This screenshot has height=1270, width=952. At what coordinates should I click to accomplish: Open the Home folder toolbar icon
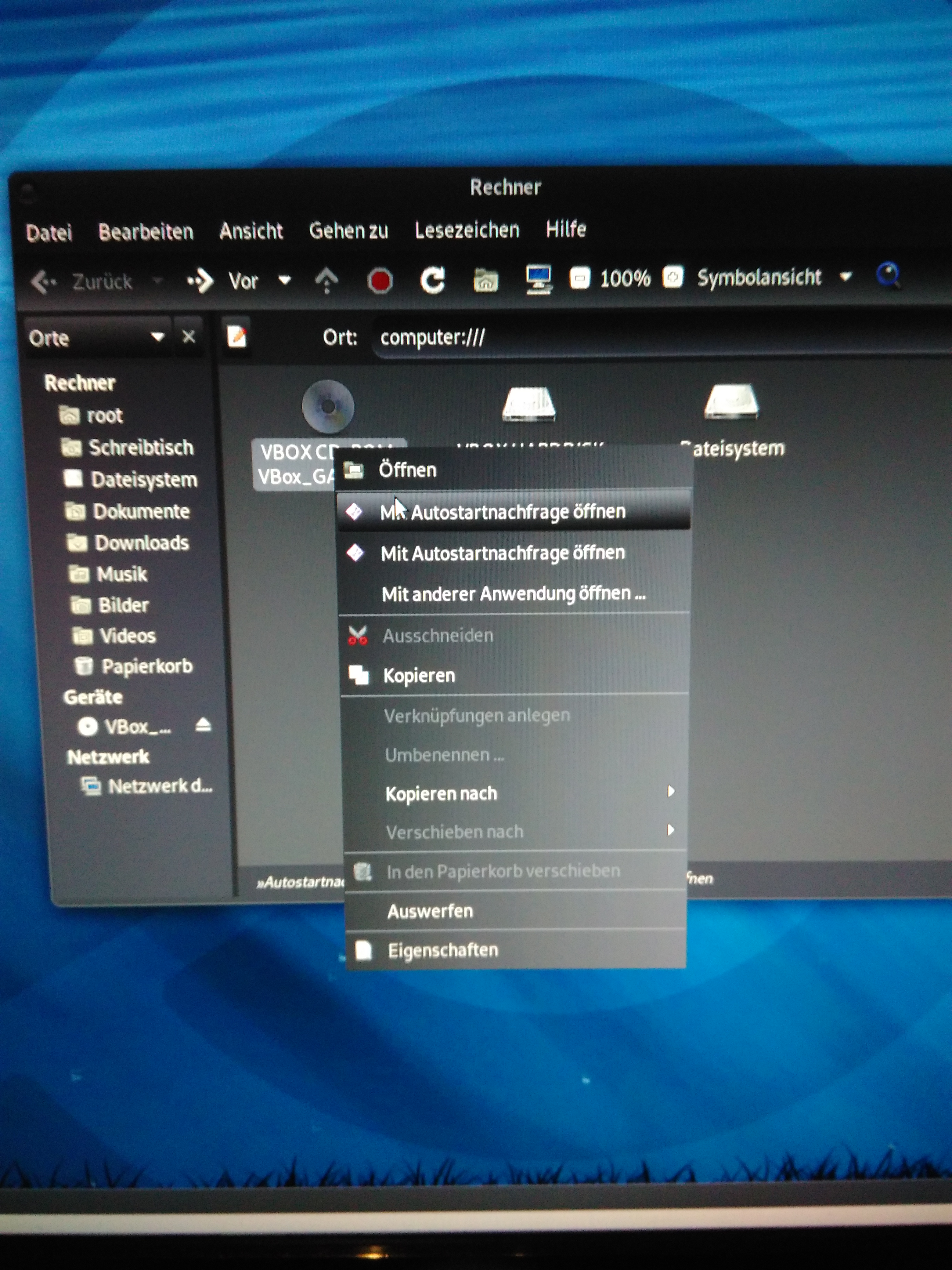[x=485, y=280]
